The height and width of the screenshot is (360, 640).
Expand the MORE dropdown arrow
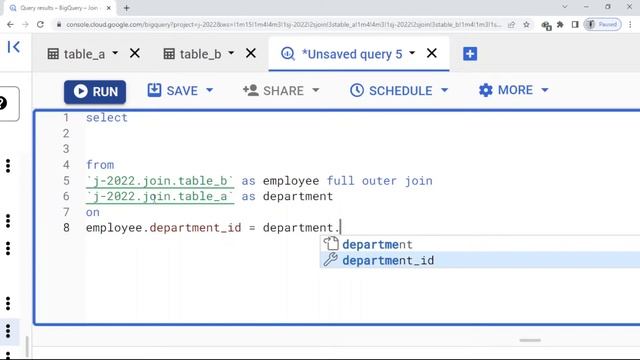pos(544,90)
